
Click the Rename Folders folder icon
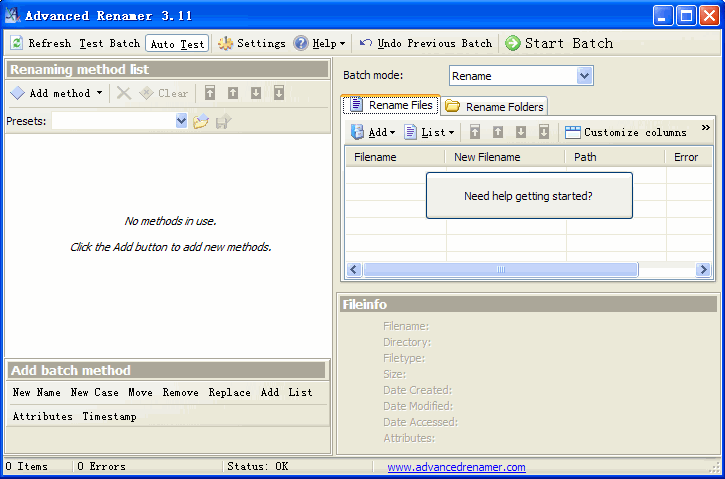tap(452, 106)
